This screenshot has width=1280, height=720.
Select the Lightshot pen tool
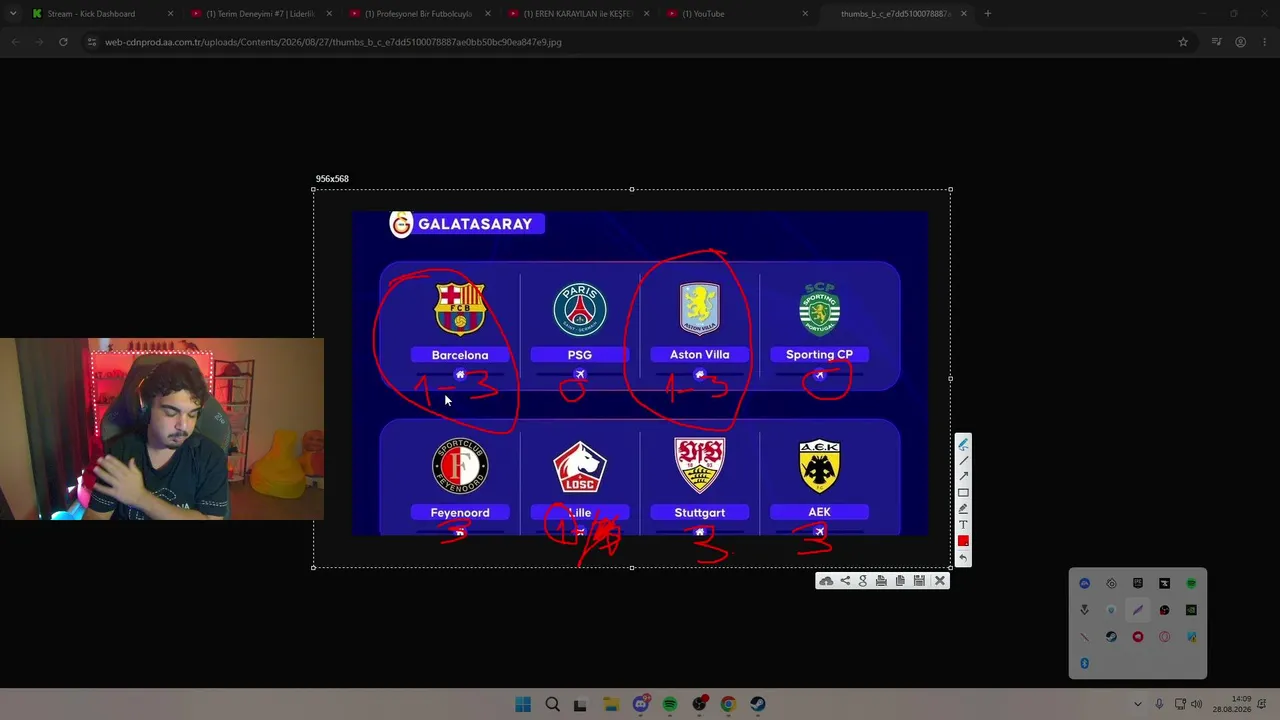coord(963,445)
